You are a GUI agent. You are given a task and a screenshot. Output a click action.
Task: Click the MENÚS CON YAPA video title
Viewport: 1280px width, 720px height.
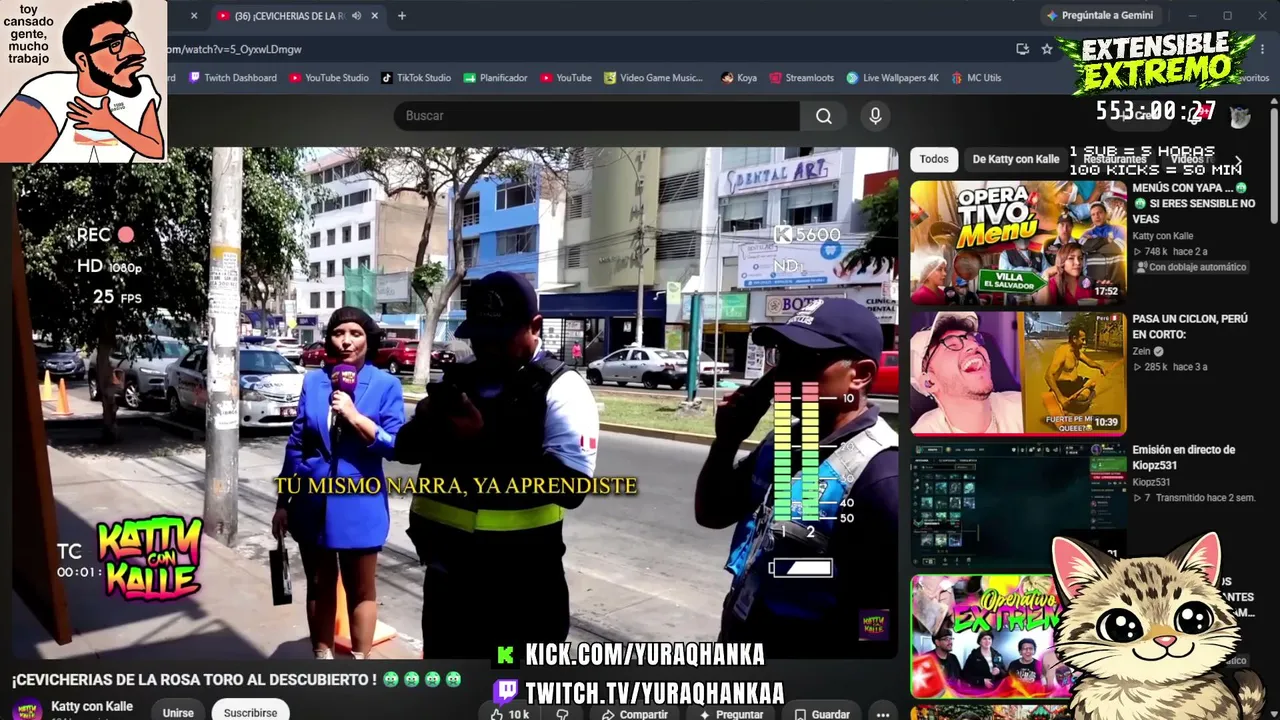1194,203
